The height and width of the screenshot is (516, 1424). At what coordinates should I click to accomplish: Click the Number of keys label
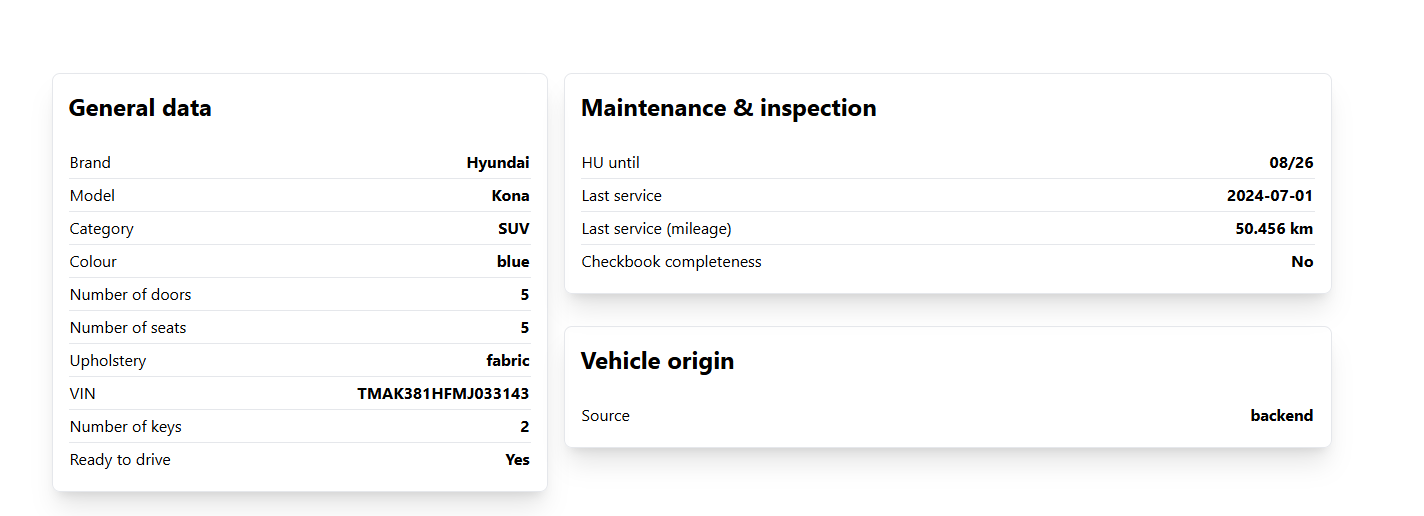pos(126,426)
